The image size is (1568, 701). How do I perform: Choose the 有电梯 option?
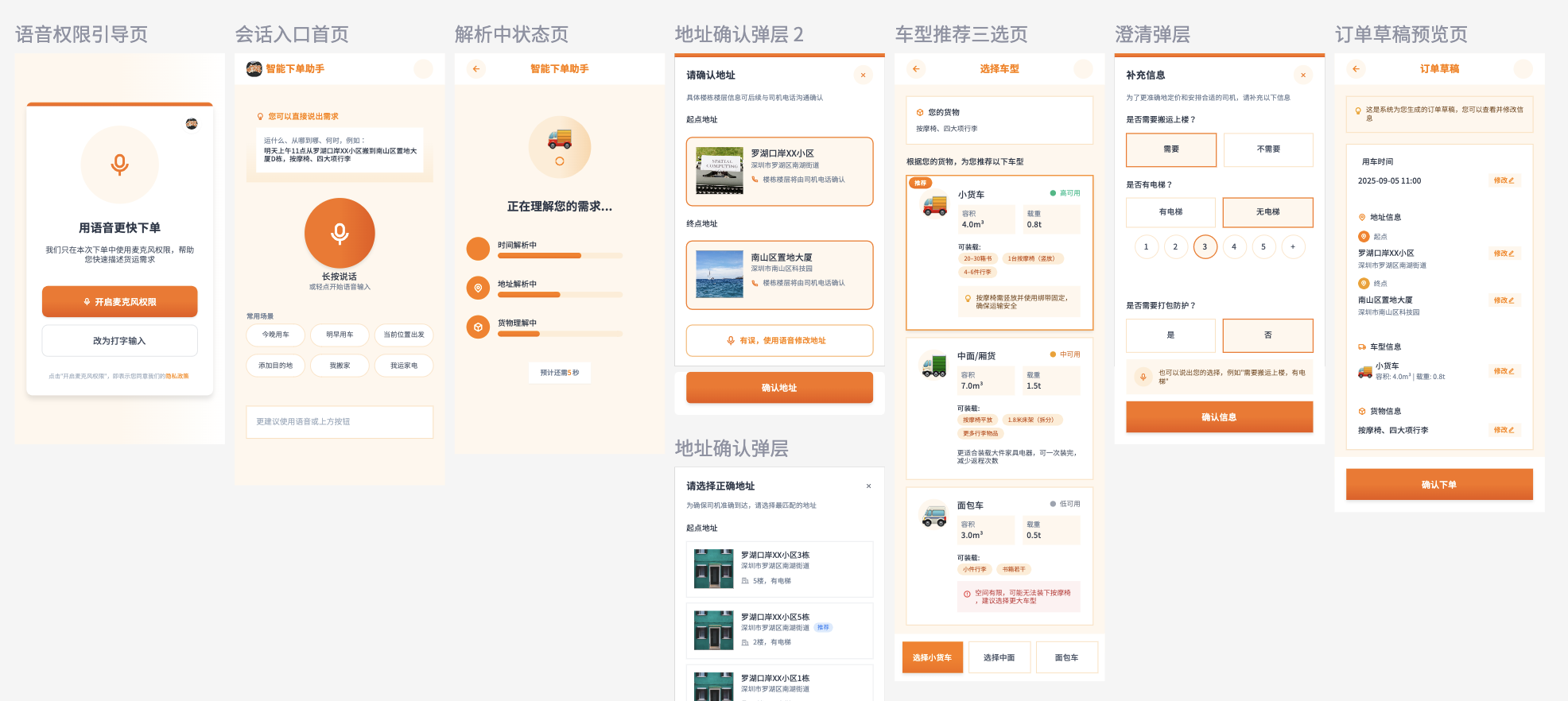click(1170, 212)
